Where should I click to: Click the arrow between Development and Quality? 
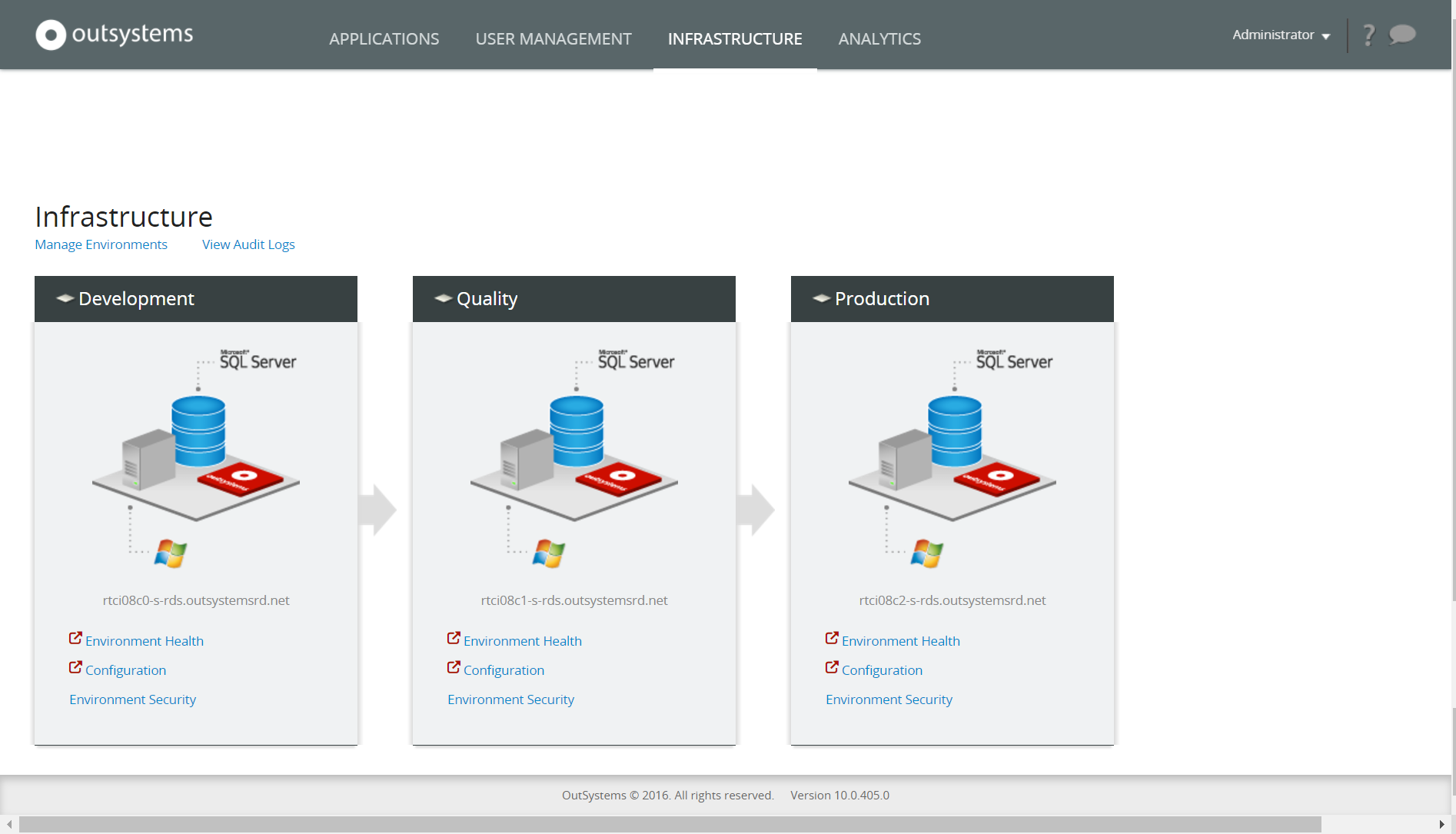click(377, 509)
